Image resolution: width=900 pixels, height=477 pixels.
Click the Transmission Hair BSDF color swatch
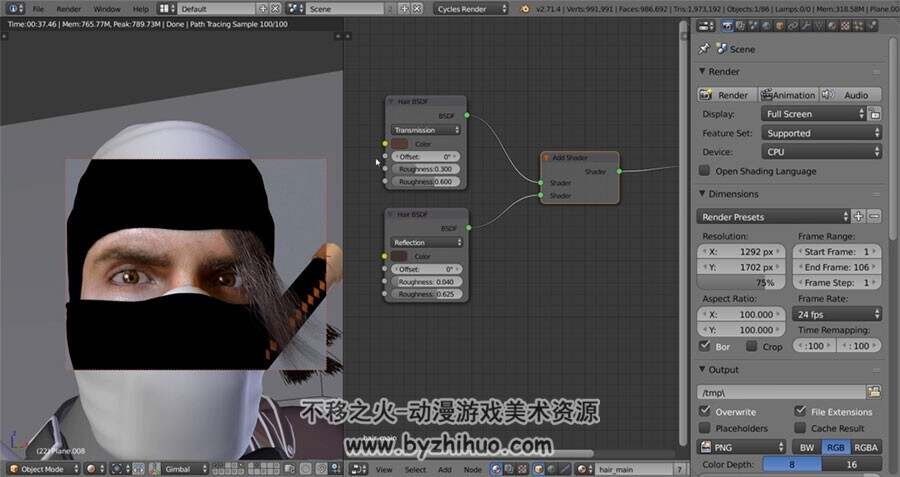click(x=399, y=144)
